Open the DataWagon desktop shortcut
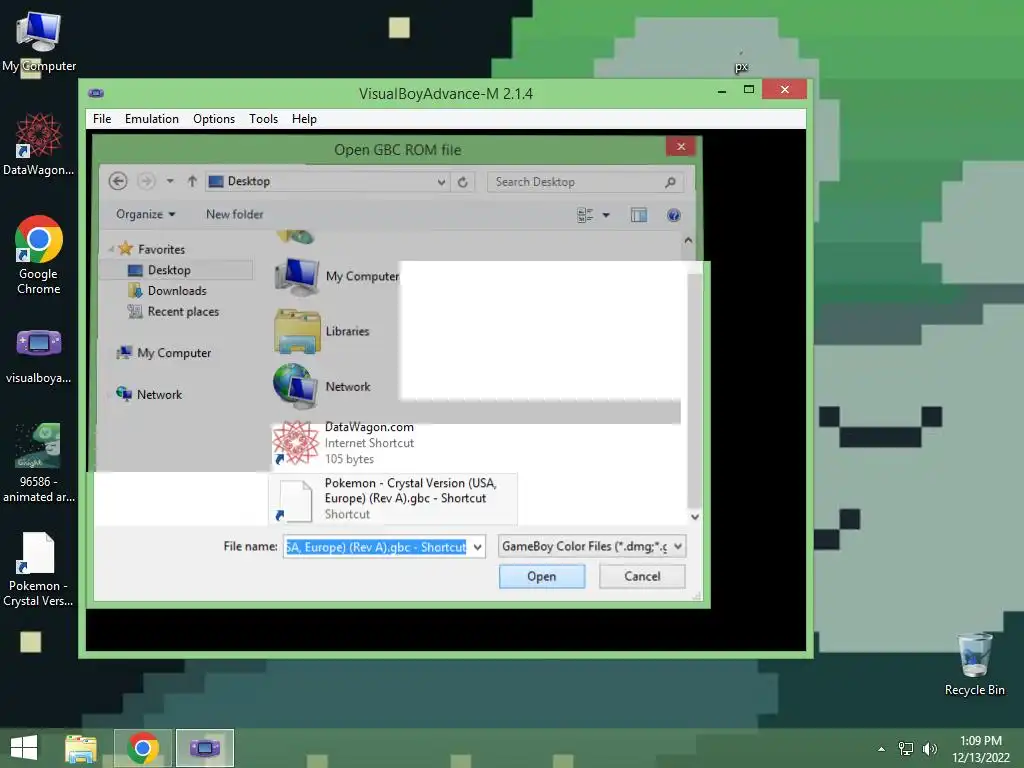 39,145
